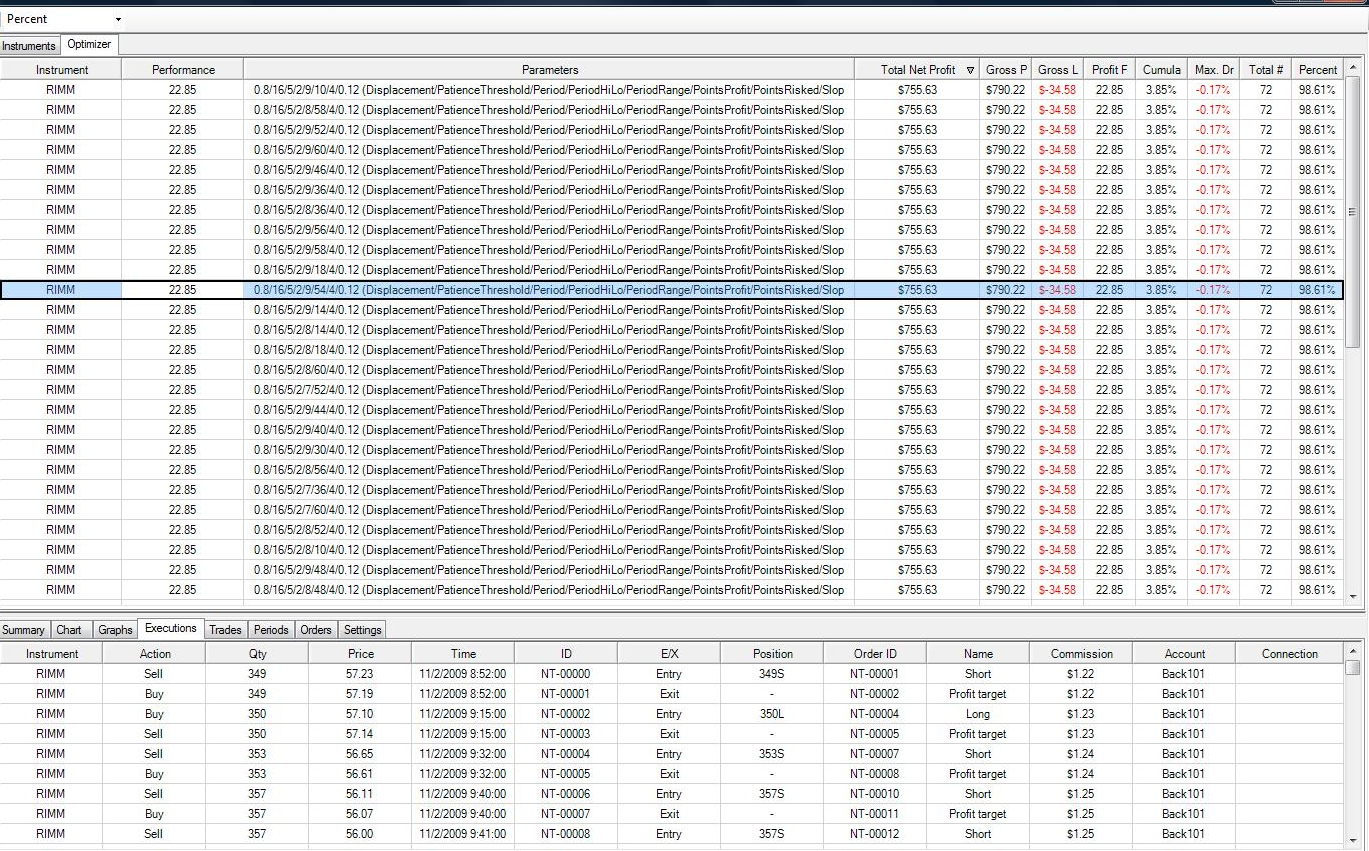Select execution at 11/2/2009 9:41:00
This screenshot has width=1369, height=851.
click(x=672, y=834)
